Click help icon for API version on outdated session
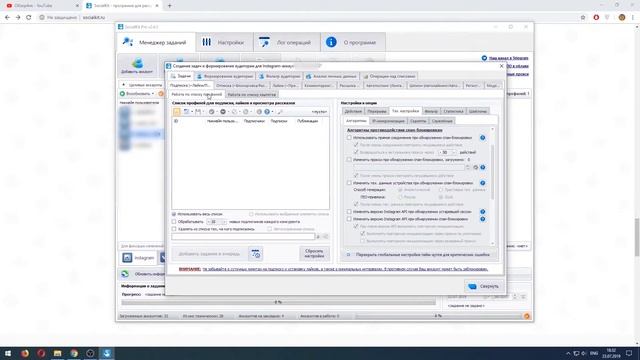Screen dimensions: 640x360 click(x=482, y=212)
